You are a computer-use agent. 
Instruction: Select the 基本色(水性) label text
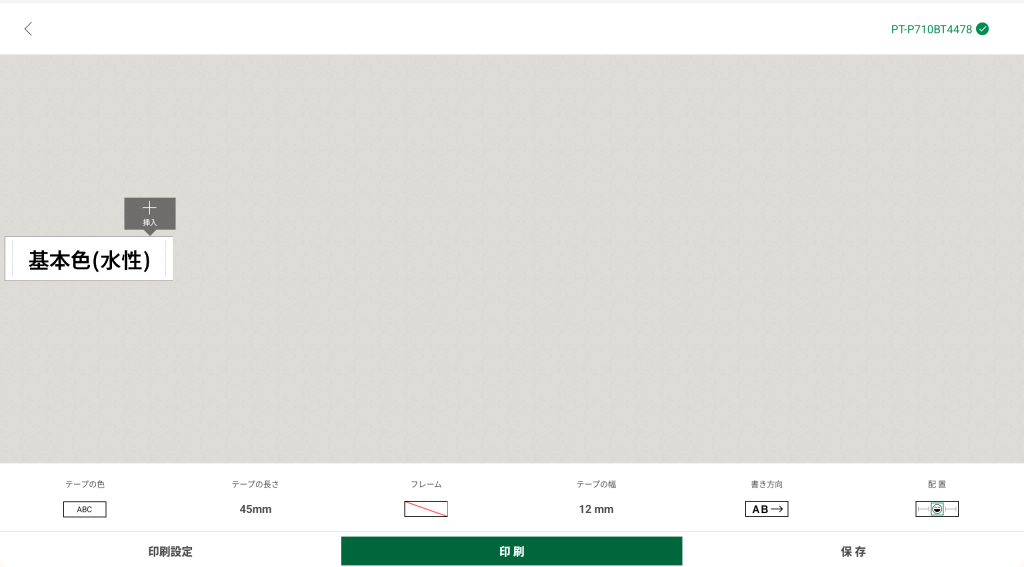click(89, 260)
